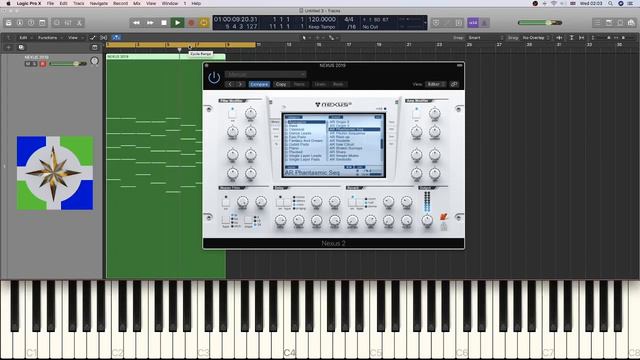Open the Note Pads icon
The width and height of the screenshot is (640, 360).
[x=609, y=23]
